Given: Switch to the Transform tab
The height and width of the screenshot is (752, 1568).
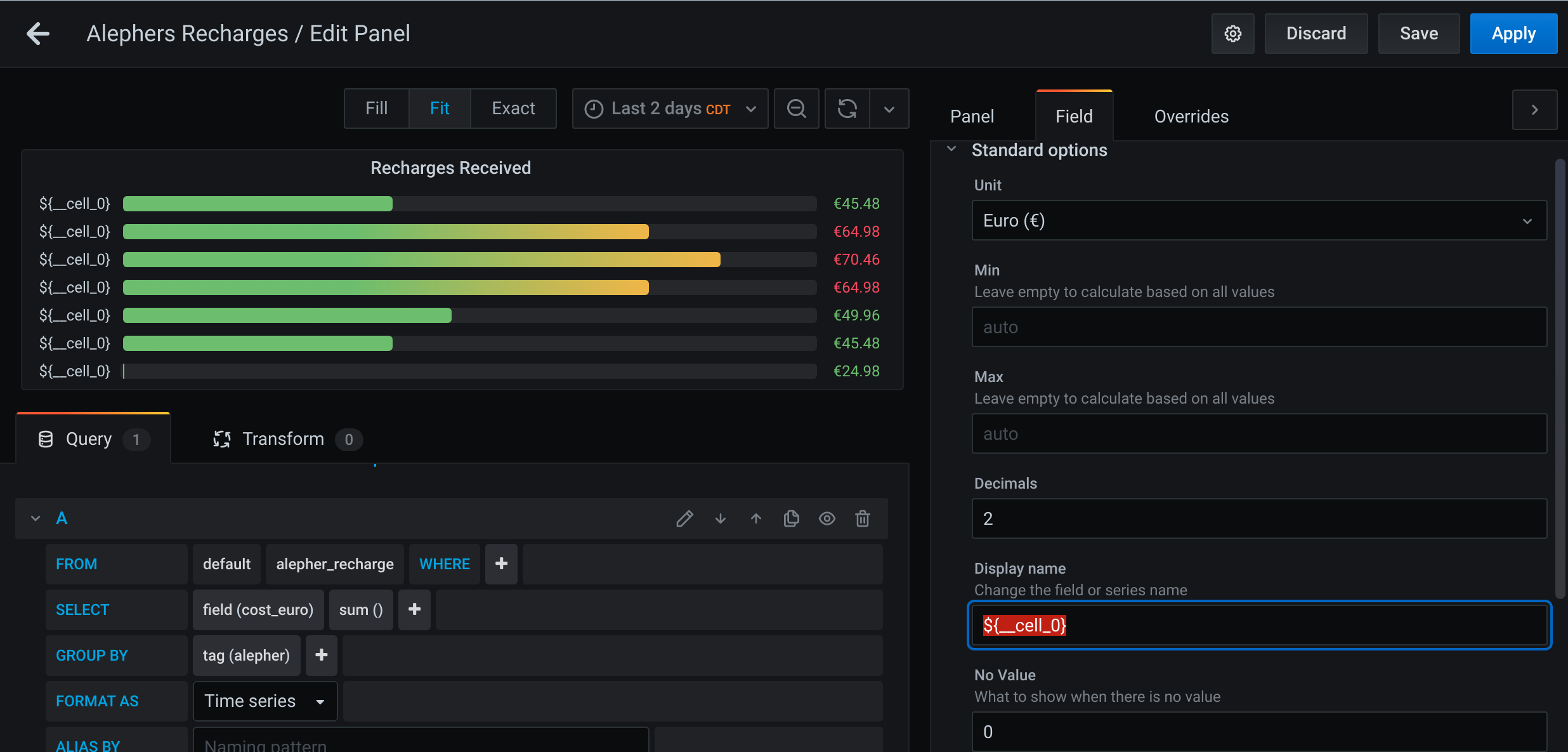Looking at the screenshot, I should 283,439.
